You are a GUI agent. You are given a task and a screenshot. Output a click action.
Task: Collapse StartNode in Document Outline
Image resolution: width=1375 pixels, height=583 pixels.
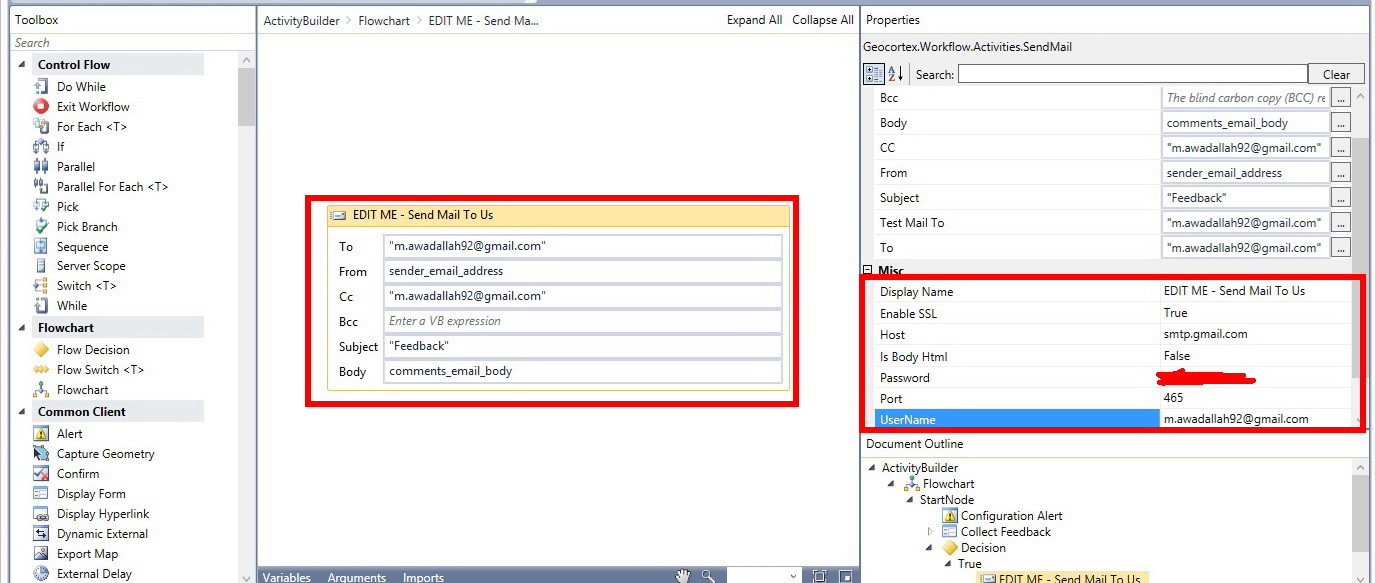tap(910, 500)
